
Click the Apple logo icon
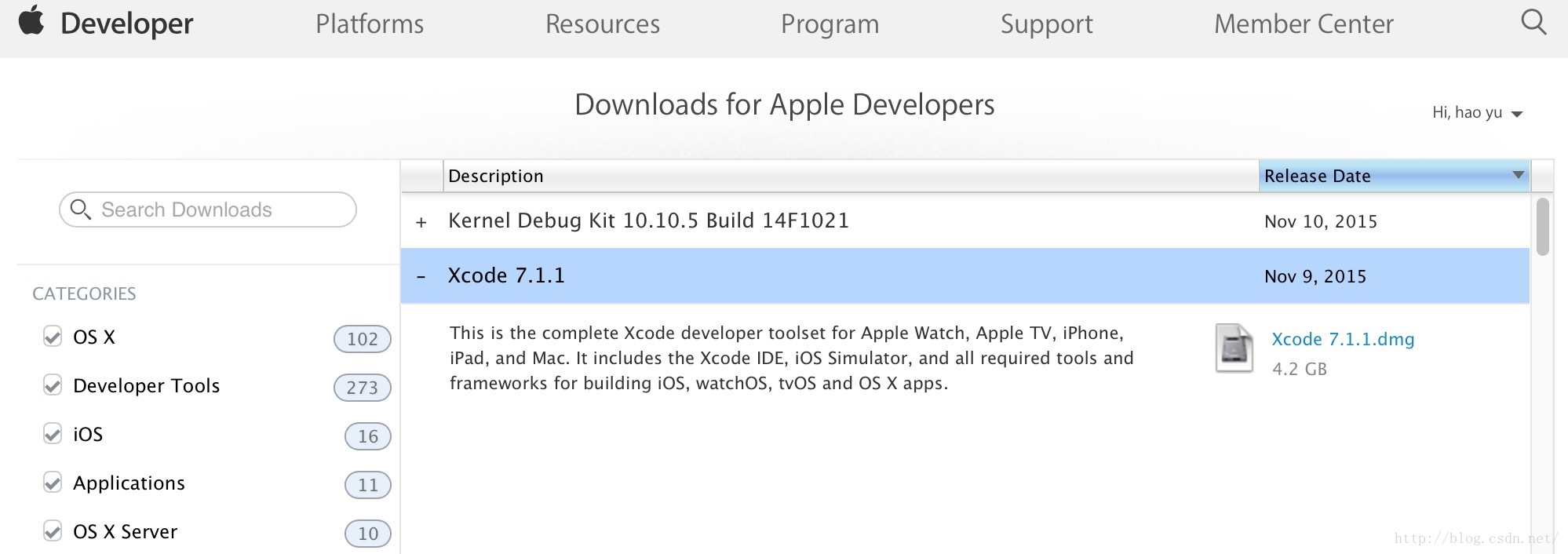[31, 21]
